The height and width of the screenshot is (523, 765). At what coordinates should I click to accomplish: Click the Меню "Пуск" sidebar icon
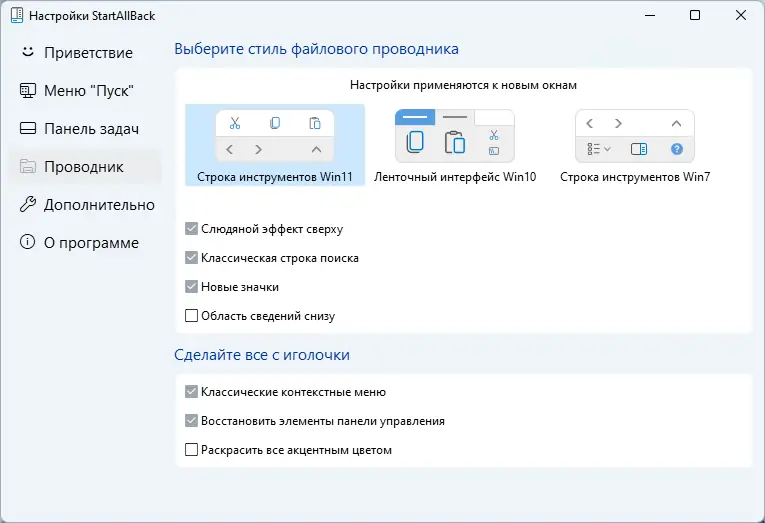coord(28,90)
